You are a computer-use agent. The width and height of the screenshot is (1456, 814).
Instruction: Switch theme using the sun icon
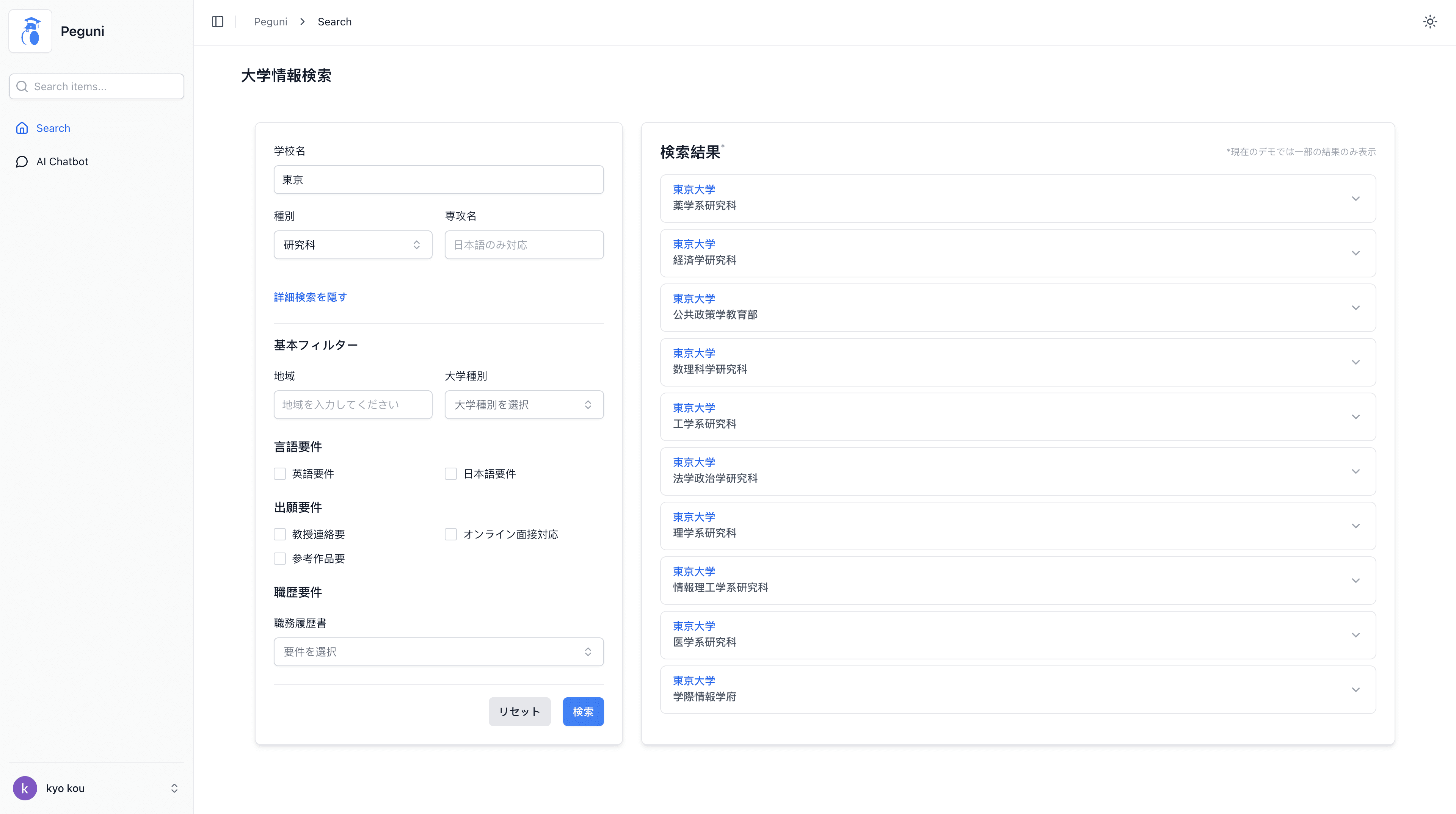(1429, 22)
